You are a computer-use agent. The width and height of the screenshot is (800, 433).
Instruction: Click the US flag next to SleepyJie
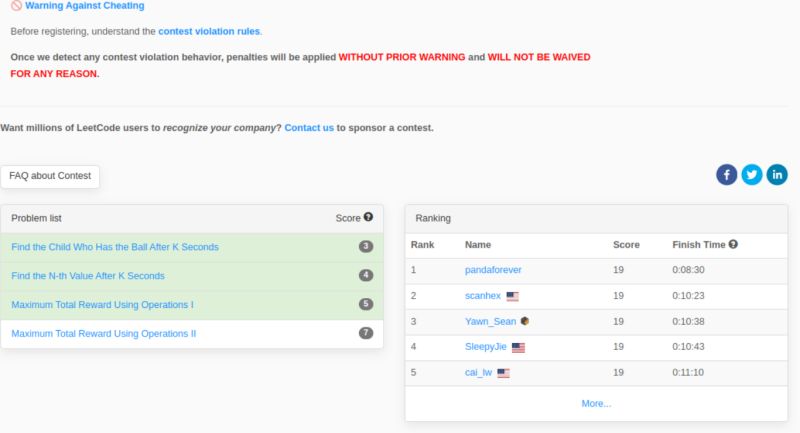coord(518,347)
